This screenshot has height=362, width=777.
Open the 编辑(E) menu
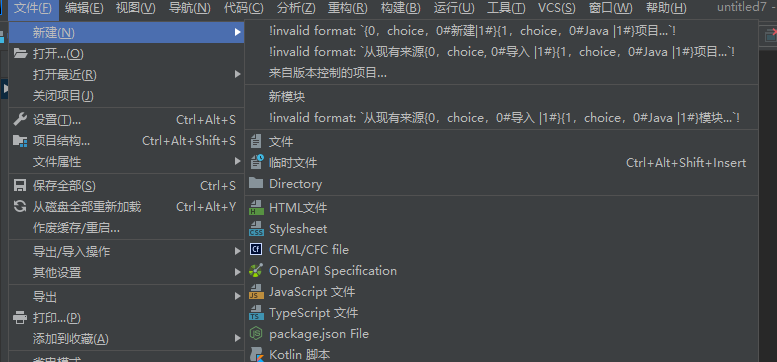(x=84, y=8)
